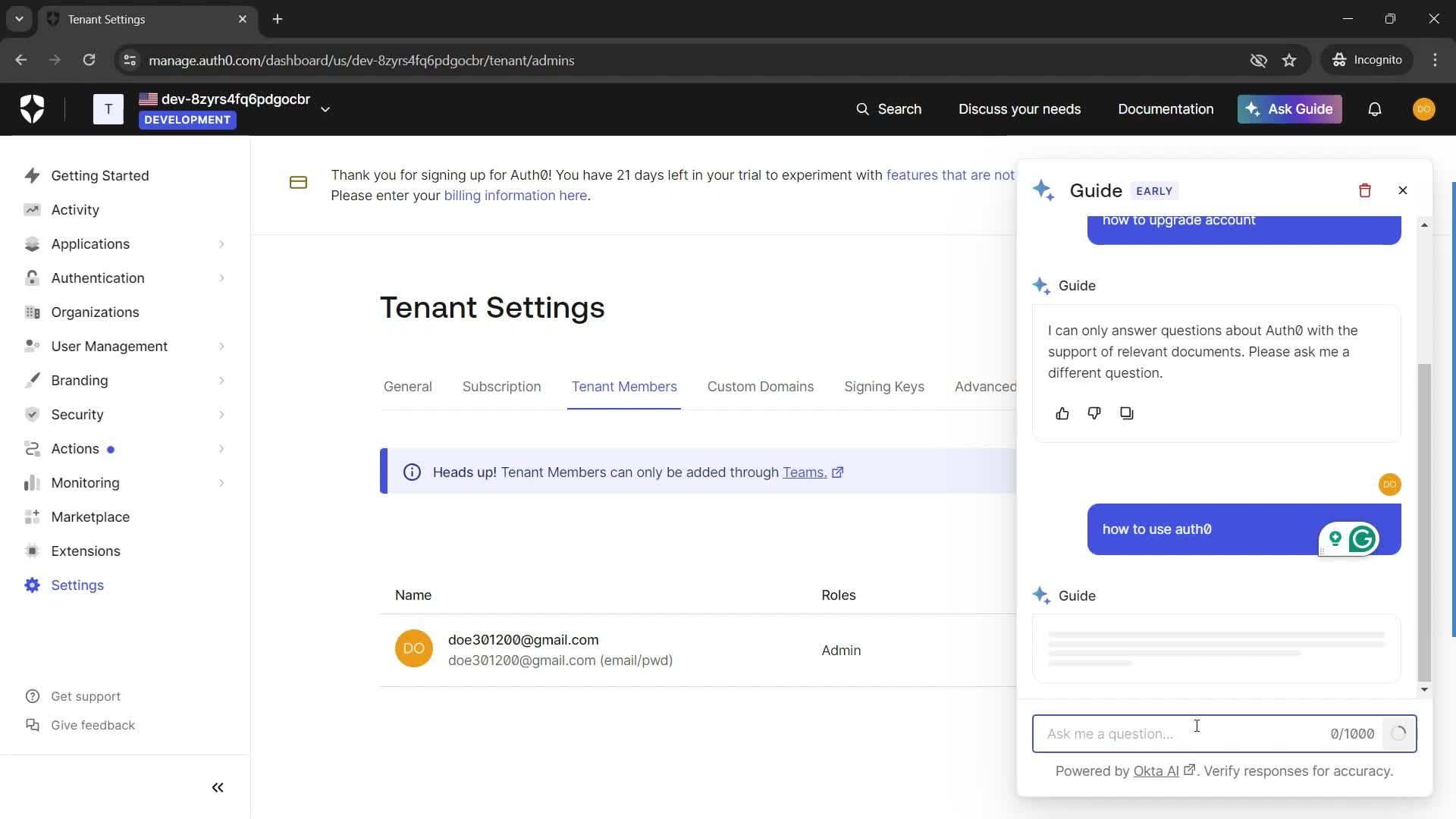1456x819 pixels.
Task: Click the Guide chat scroll up arrow
Action: pyautogui.click(x=1424, y=225)
